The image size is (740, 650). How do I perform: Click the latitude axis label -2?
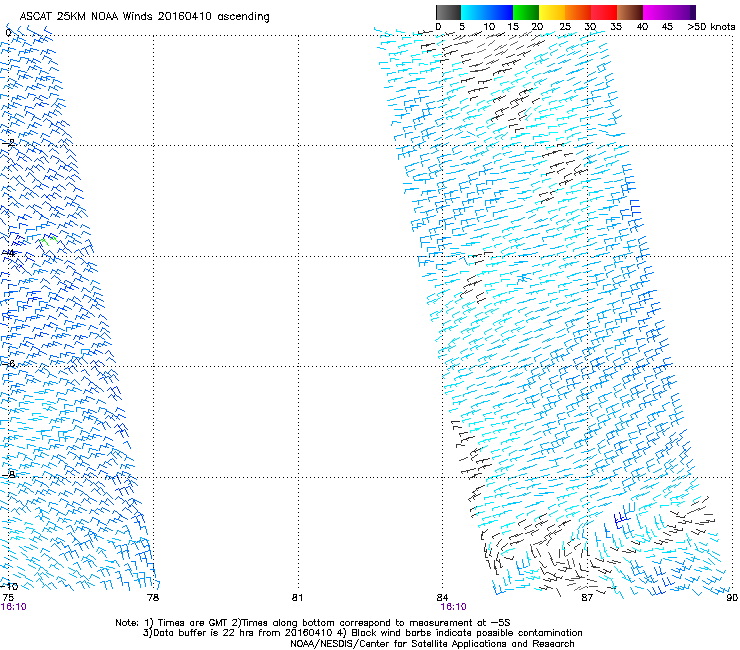click(8, 143)
